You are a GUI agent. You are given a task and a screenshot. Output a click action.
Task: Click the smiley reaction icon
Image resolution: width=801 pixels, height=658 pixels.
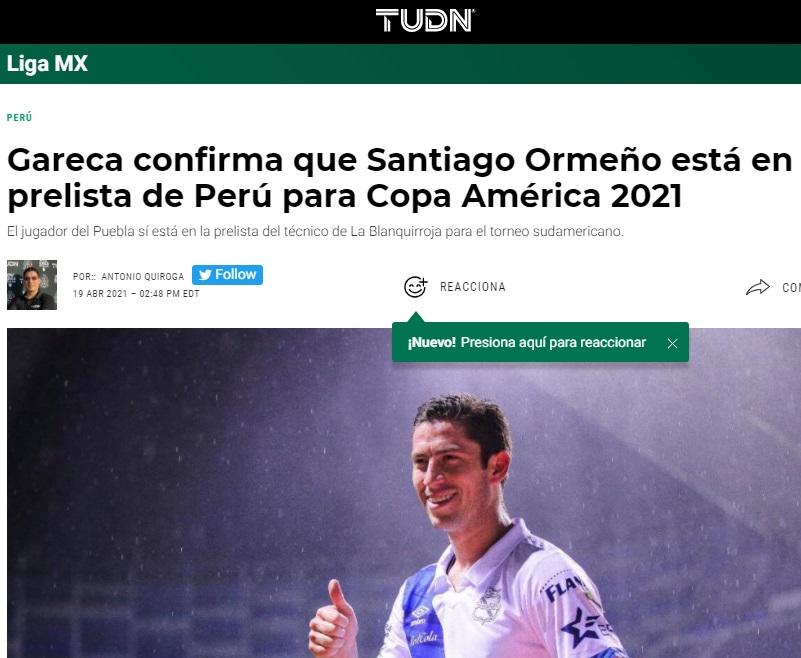point(415,287)
